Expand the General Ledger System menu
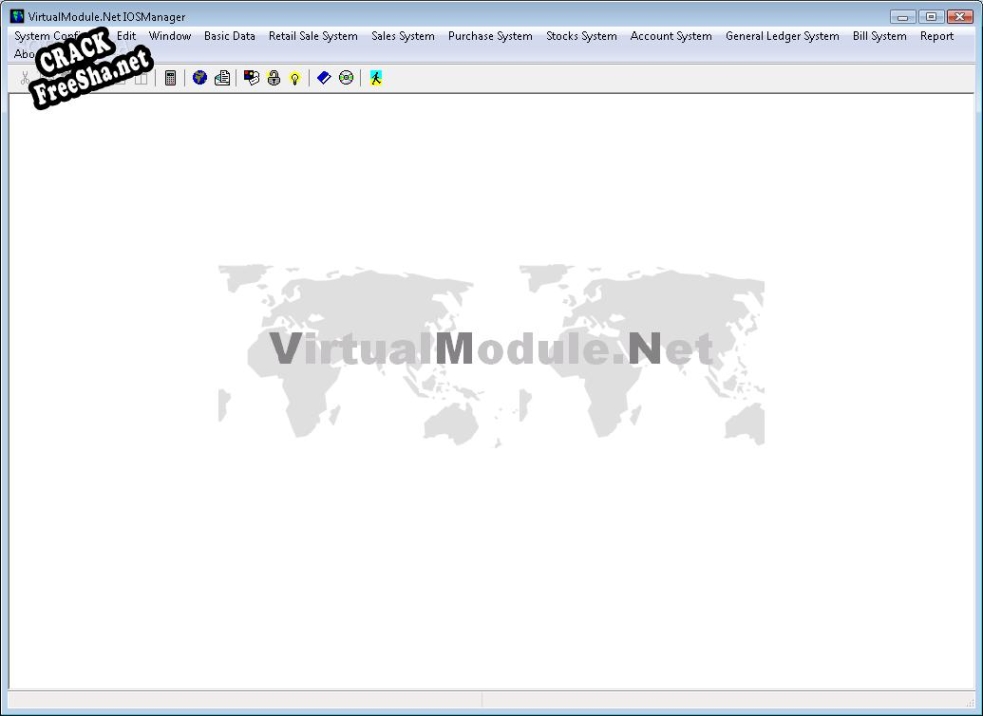Image resolution: width=983 pixels, height=716 pixels. pyautogui.click(x=782, y=36)
